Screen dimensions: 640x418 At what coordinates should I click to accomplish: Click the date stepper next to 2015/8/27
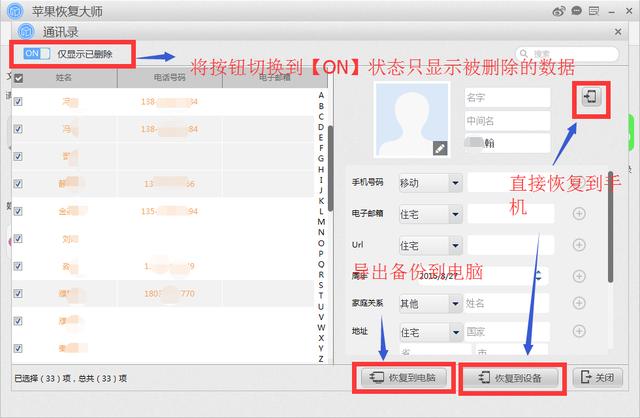click(538, 276)
